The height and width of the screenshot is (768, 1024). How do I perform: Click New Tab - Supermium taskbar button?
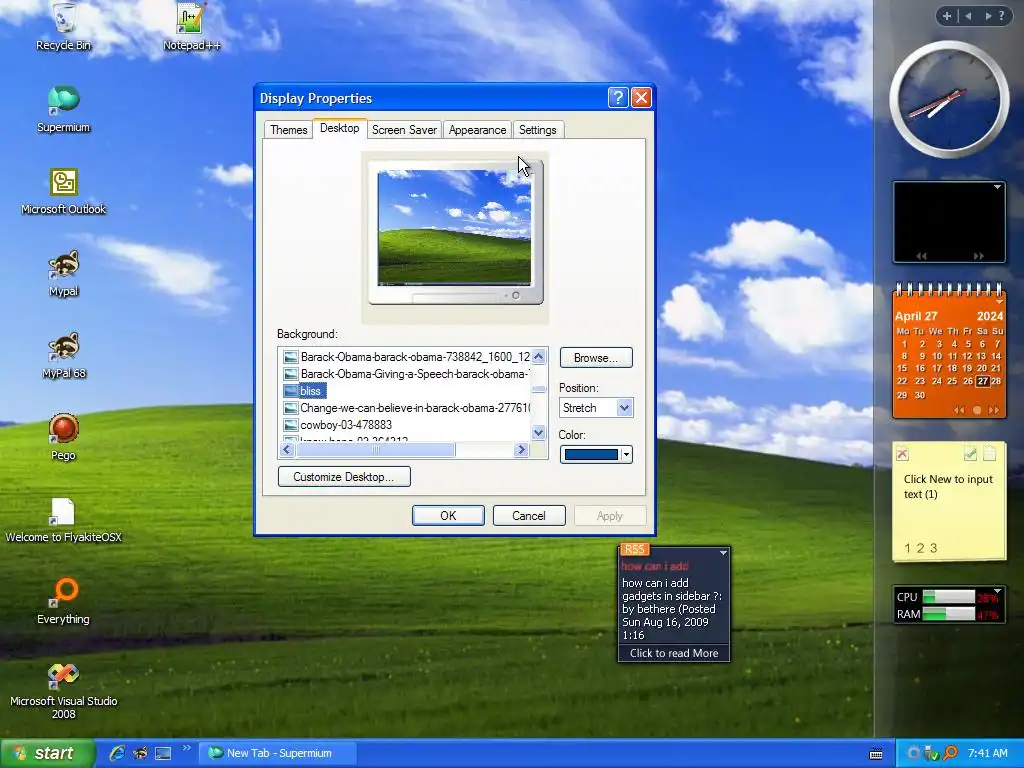coord(278,753)
